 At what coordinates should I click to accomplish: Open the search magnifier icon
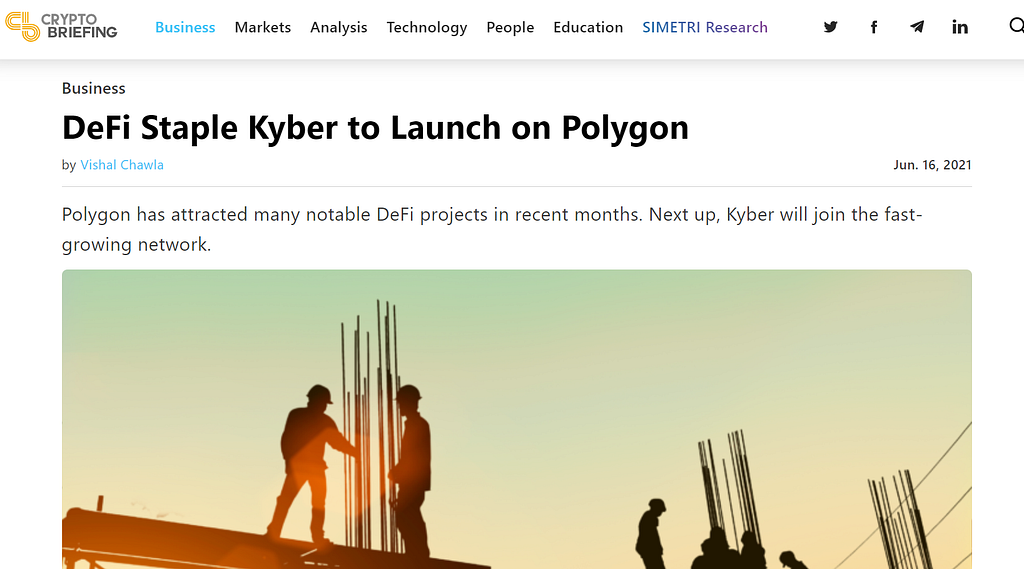(1016, 26)
